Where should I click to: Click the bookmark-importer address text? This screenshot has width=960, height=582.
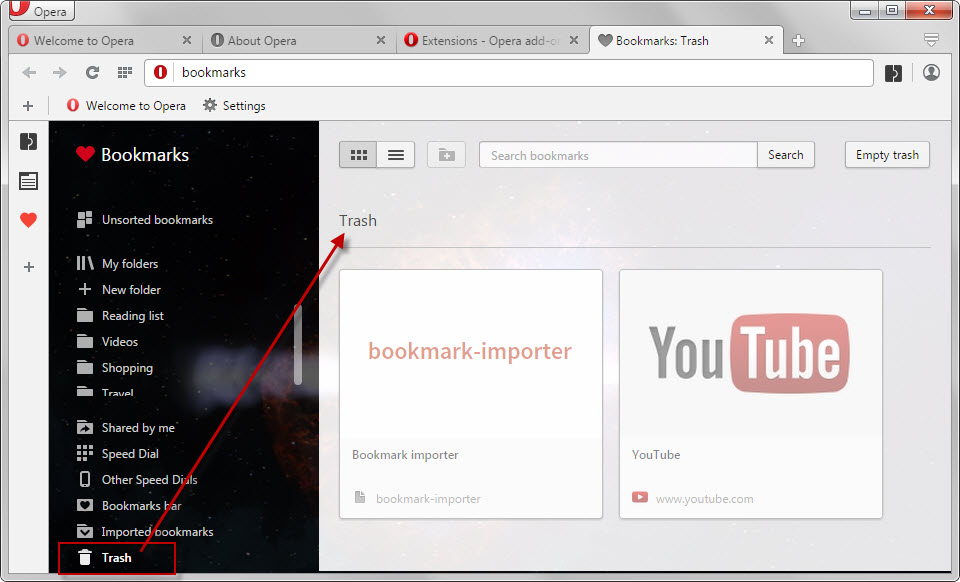click(x=429, y=499)
